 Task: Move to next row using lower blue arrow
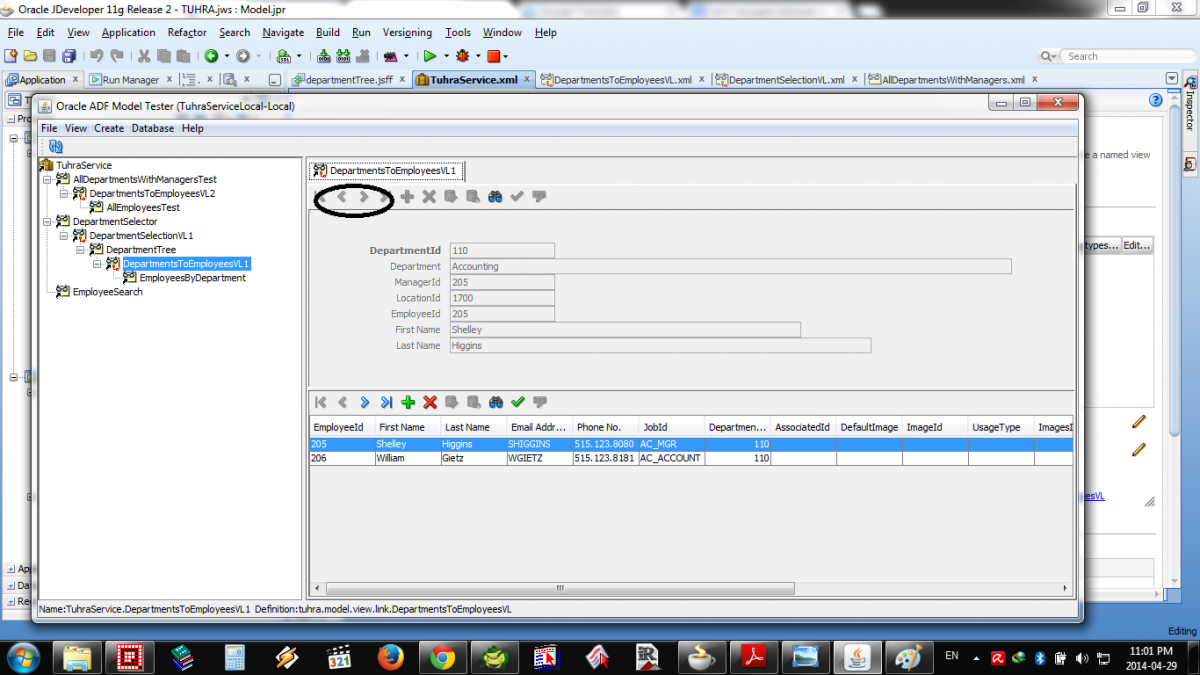[x=364, y=402]
